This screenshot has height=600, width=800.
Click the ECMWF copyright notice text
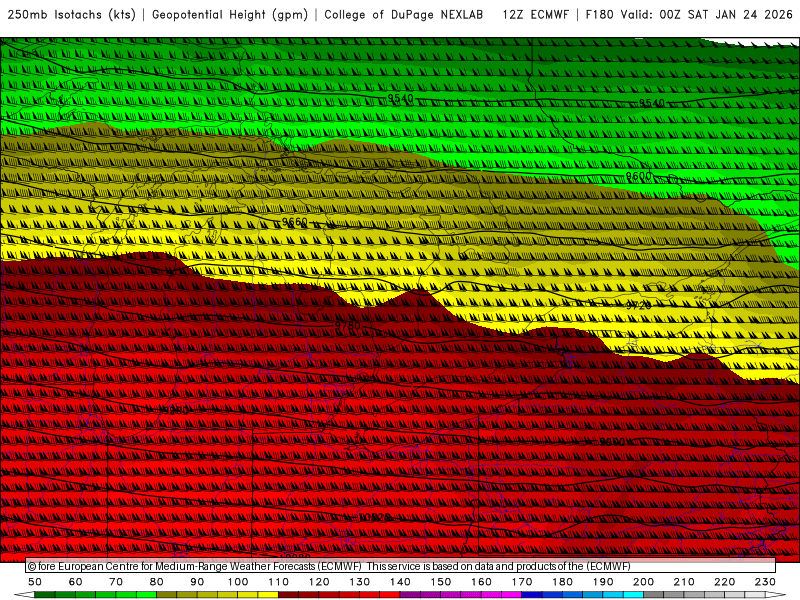[x=329, y=566]
